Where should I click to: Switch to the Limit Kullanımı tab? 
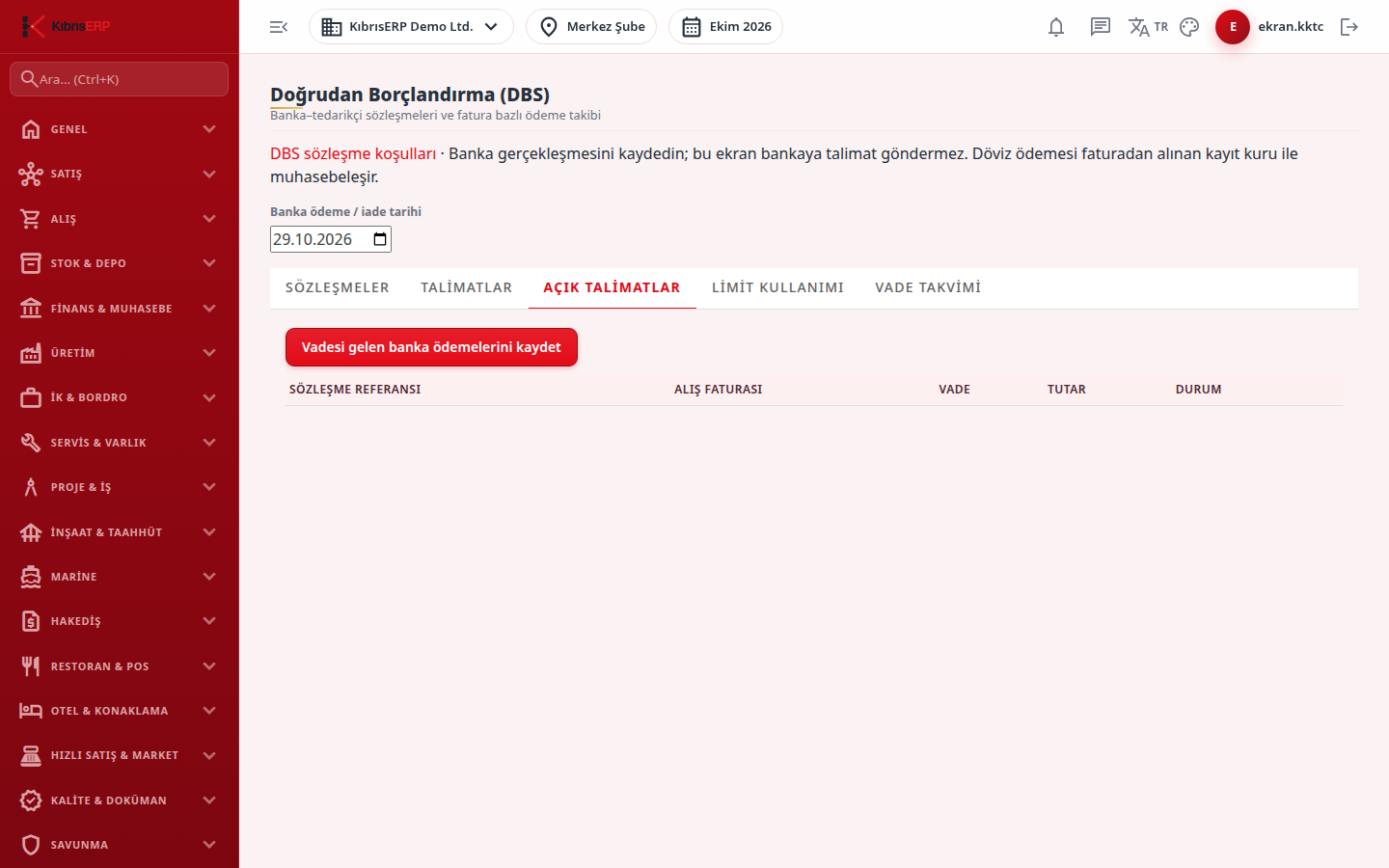coord(777,287)
